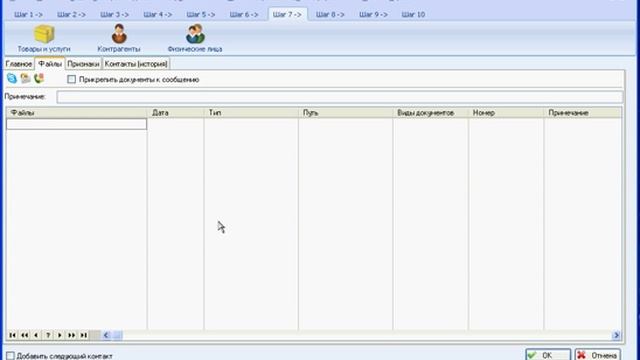Click the email message icon next to Skype
This screenshot has width=640, height=360.
point(25,78)
